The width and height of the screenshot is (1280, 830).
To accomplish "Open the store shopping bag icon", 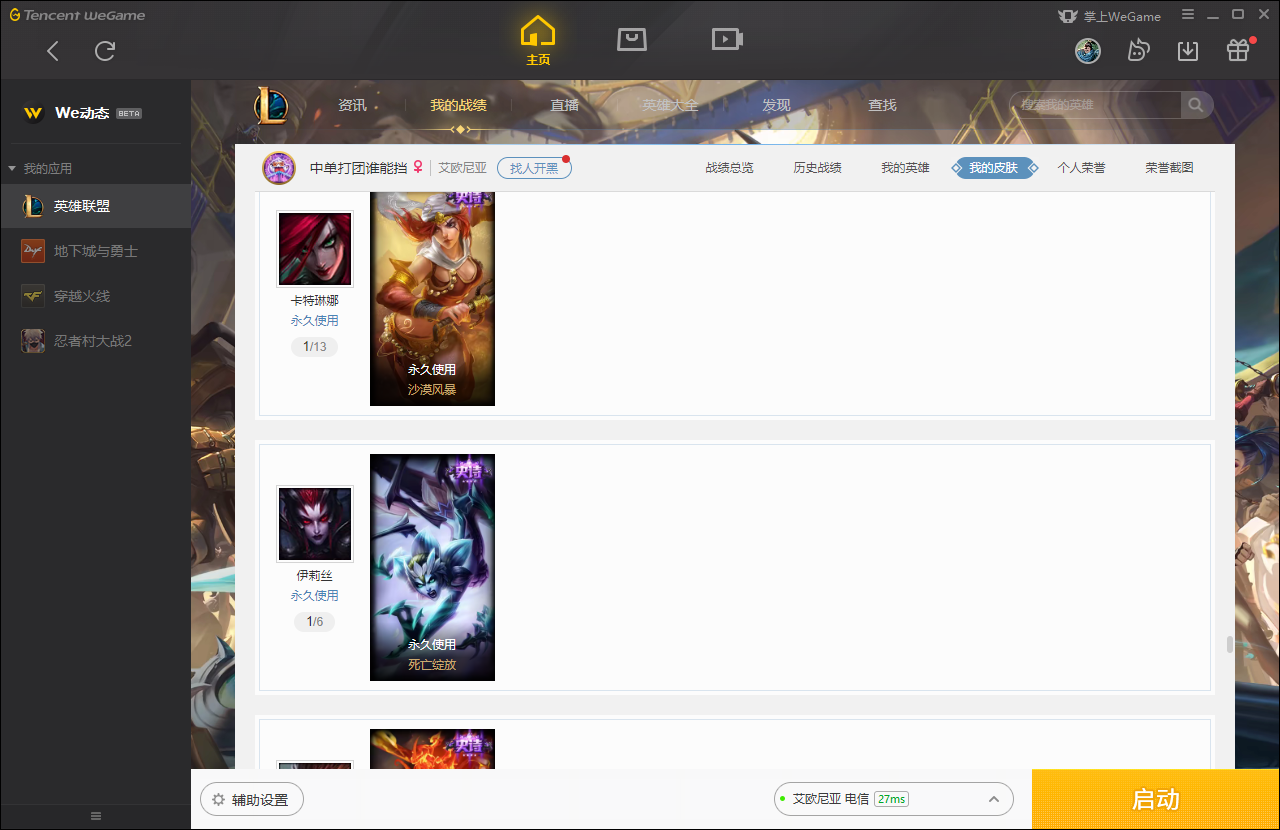I will [x=632, y=39].
